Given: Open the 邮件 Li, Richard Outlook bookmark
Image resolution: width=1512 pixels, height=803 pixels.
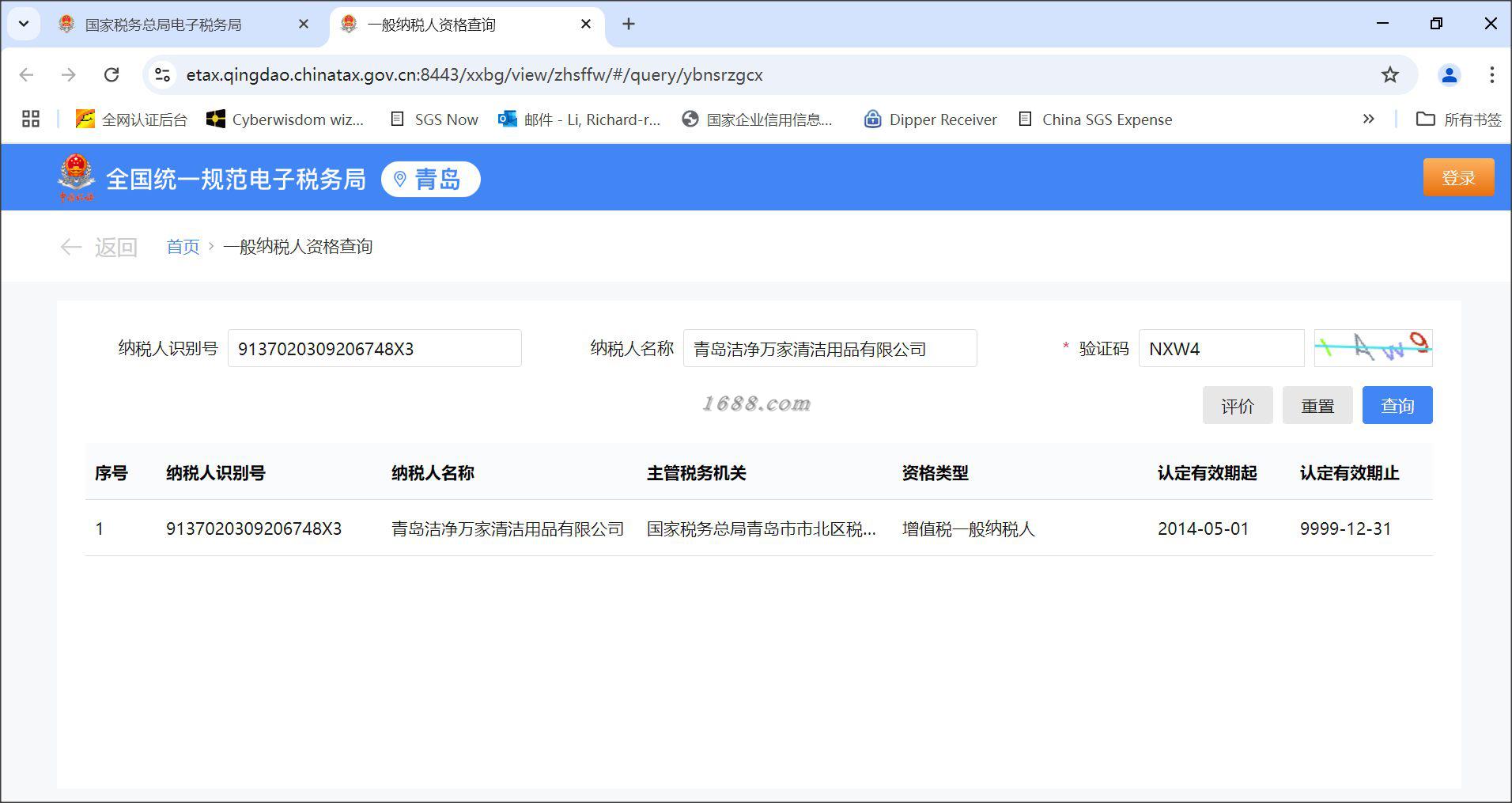Looking at the screenshot, I should [579, 119].
